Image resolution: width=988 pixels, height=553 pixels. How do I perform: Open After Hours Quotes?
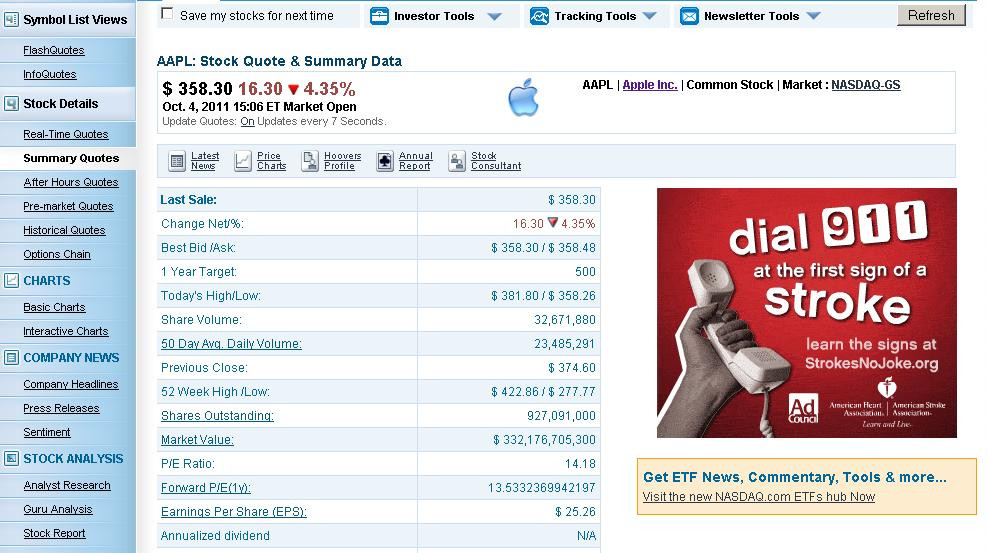click(71, 182)
